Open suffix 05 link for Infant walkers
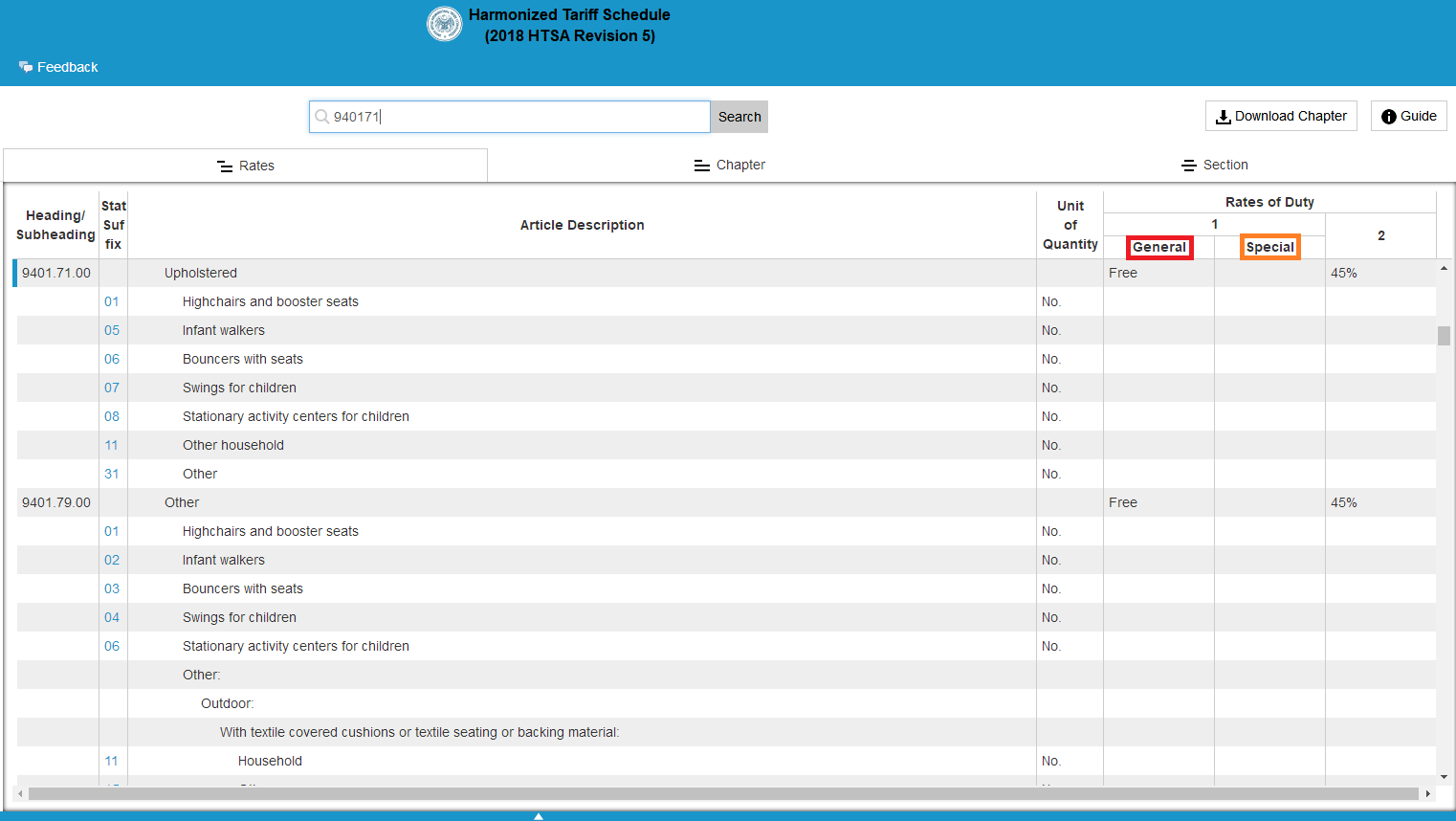 (112, 330)
